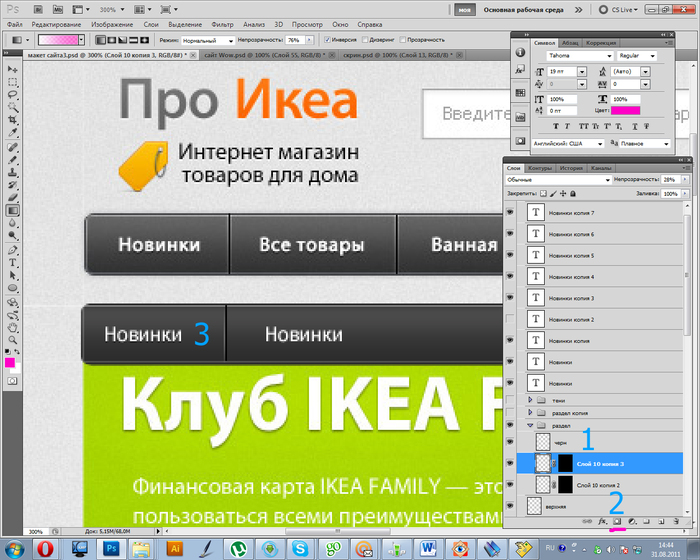Viewport: 700px width, 560px height.
Task: Apply Underline style in Character panel
Action: [x=634, y=126]
